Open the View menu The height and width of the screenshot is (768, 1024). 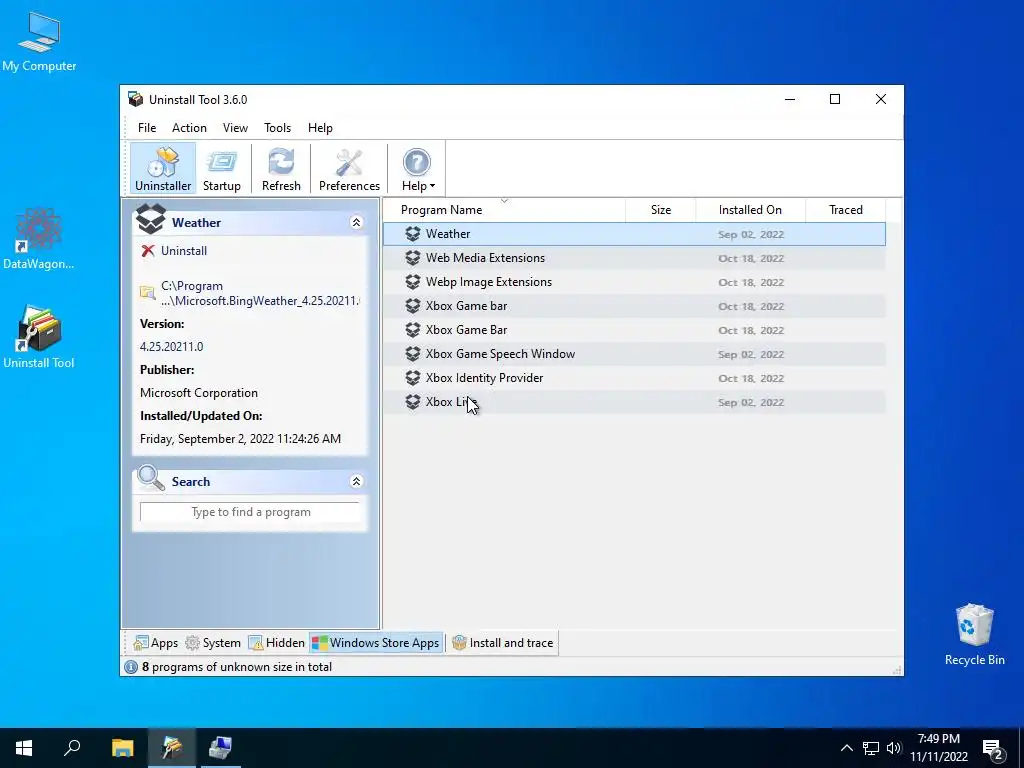click(x=235, y=128)
